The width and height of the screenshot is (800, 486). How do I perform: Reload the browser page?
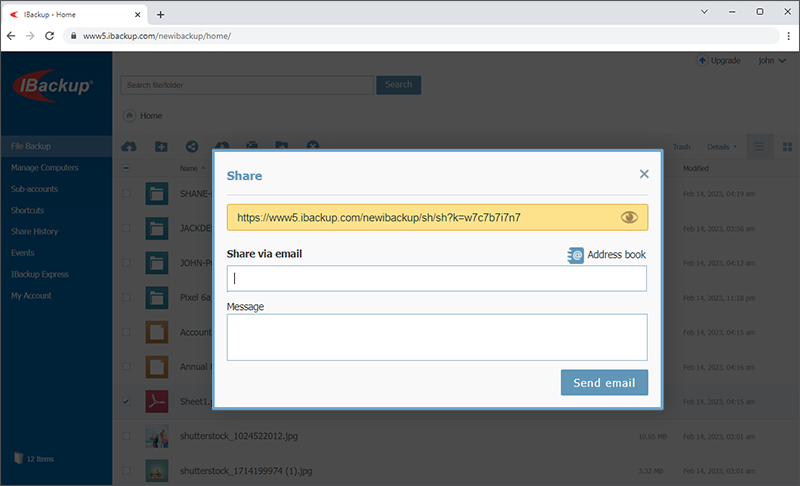[x=50, y=35]
